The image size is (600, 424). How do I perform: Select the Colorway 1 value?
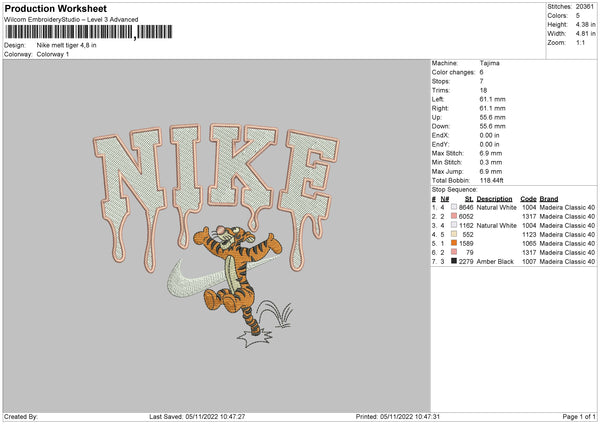pos(53,54)
